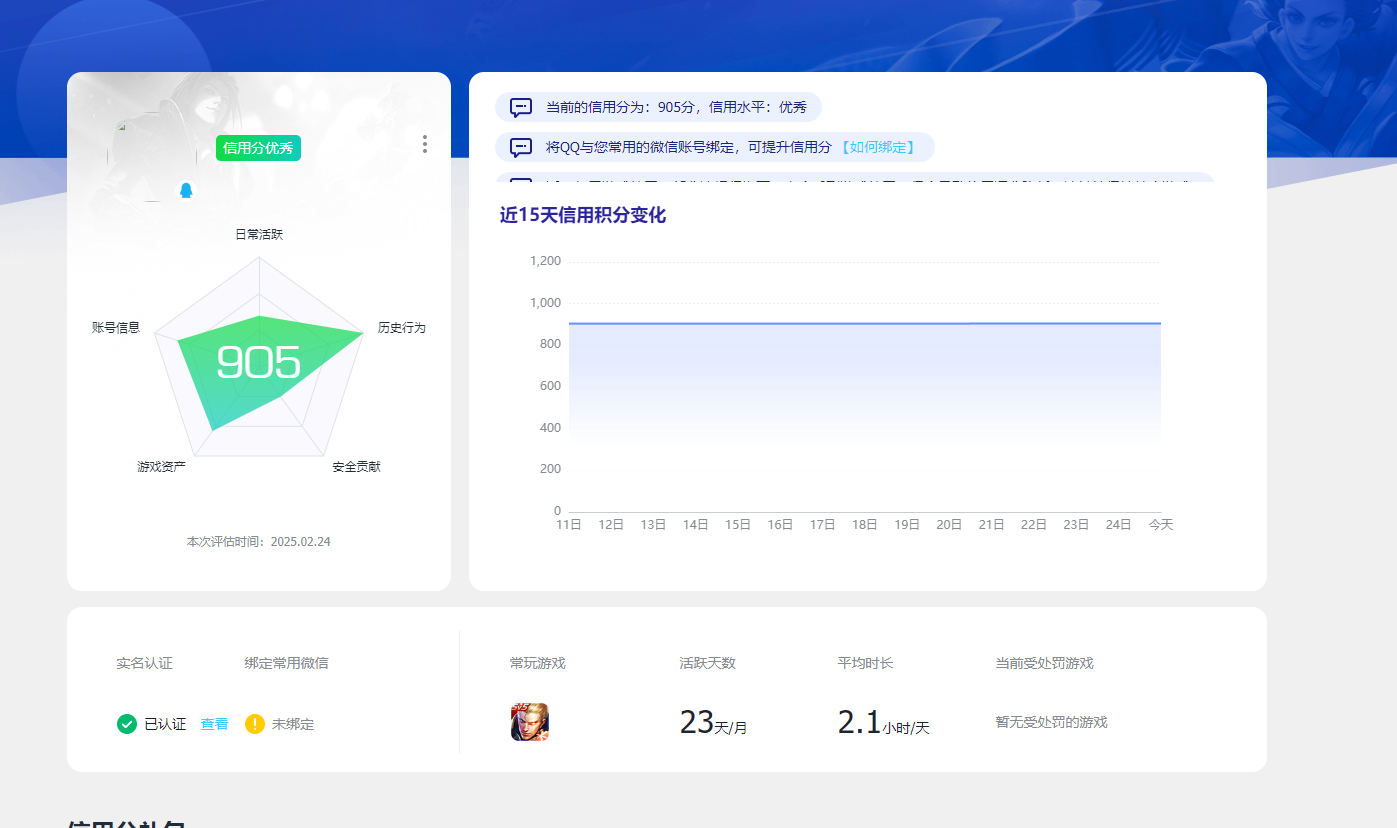The image size is (1397, 828).
Task: Click the green checkmark icon next to 已认证
Action: pos(127,724)
